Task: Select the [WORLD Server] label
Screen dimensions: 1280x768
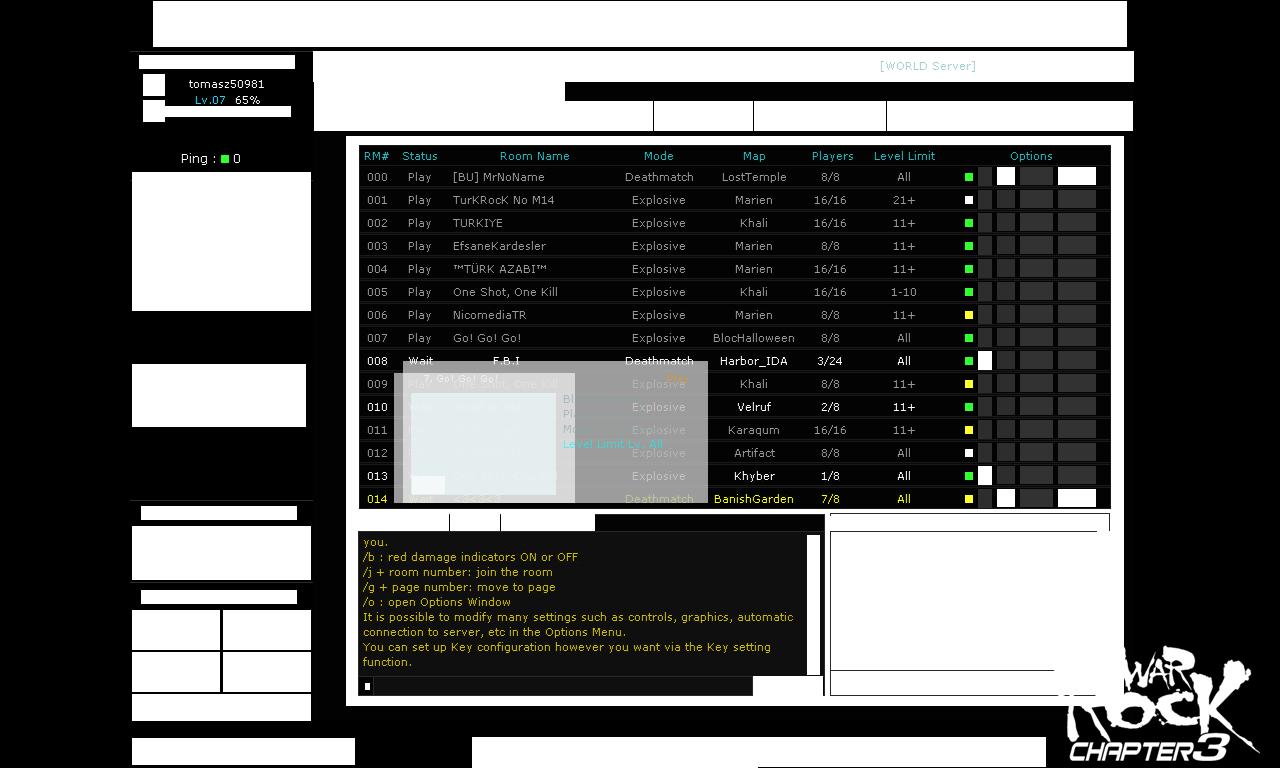Action: point(928,66)
